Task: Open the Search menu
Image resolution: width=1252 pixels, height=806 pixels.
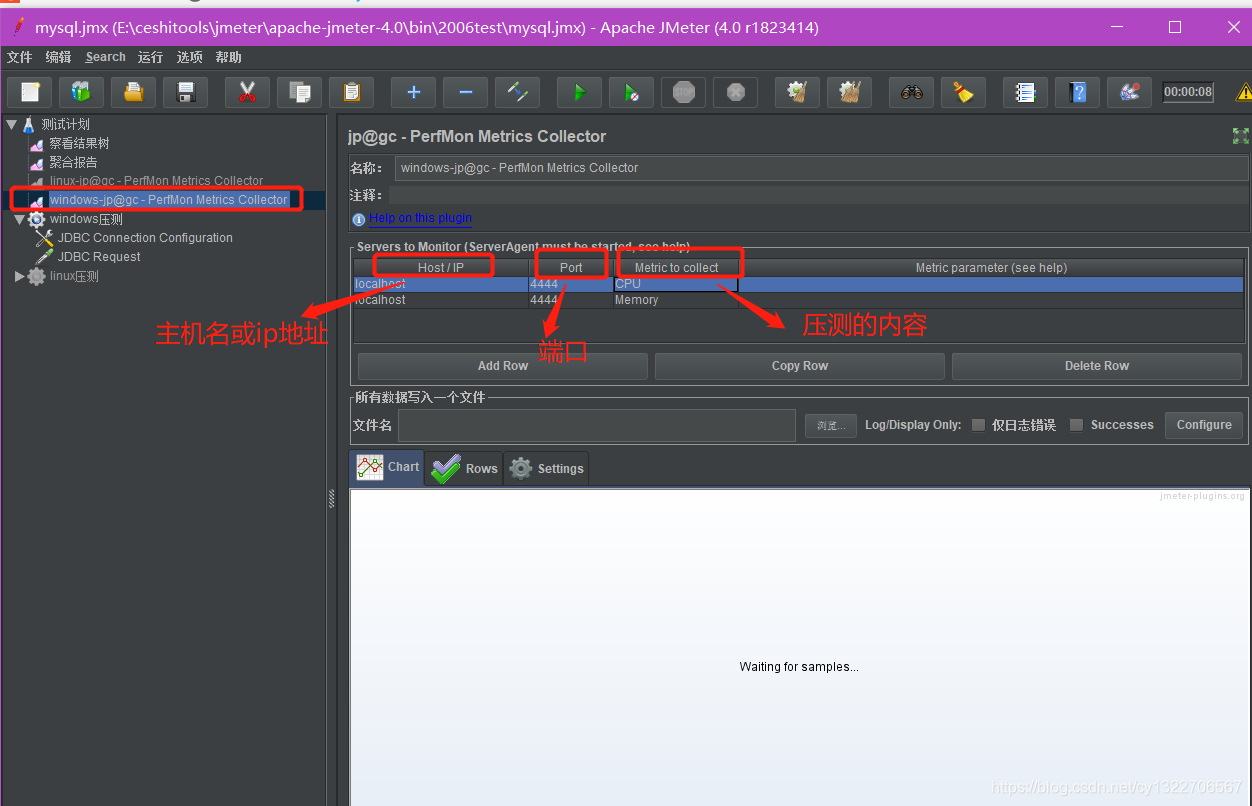Action: (x=106, y=57)
